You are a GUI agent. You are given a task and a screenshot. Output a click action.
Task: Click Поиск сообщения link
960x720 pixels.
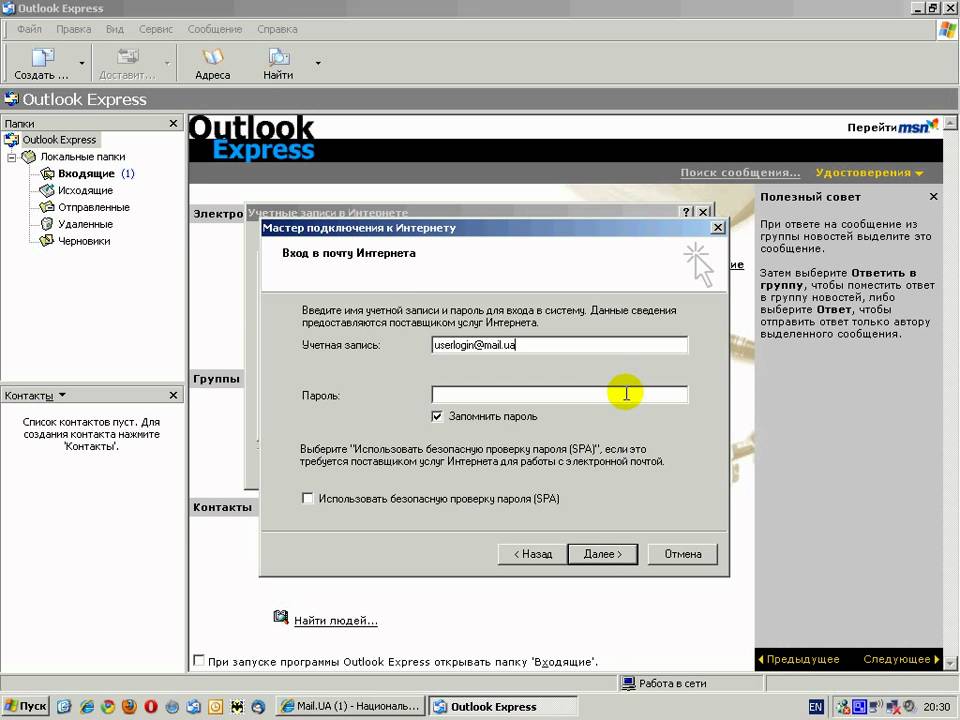(740, 173)
